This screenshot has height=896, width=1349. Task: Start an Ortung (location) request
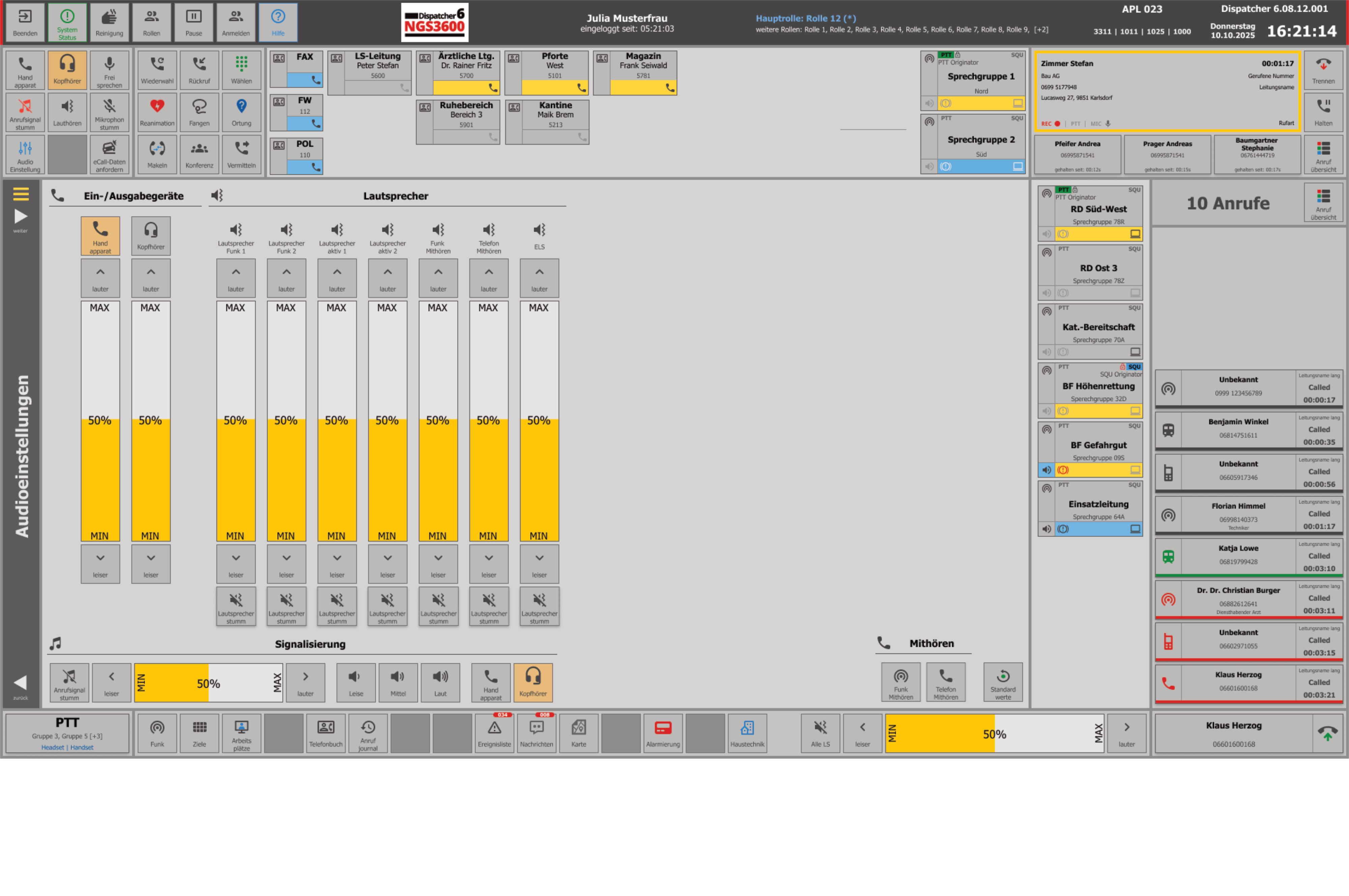242,112
